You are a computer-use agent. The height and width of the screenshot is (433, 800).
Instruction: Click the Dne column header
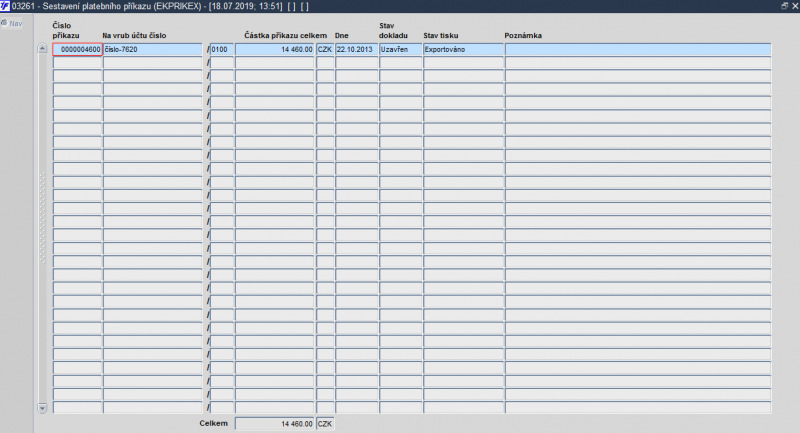tap(342, 36)
